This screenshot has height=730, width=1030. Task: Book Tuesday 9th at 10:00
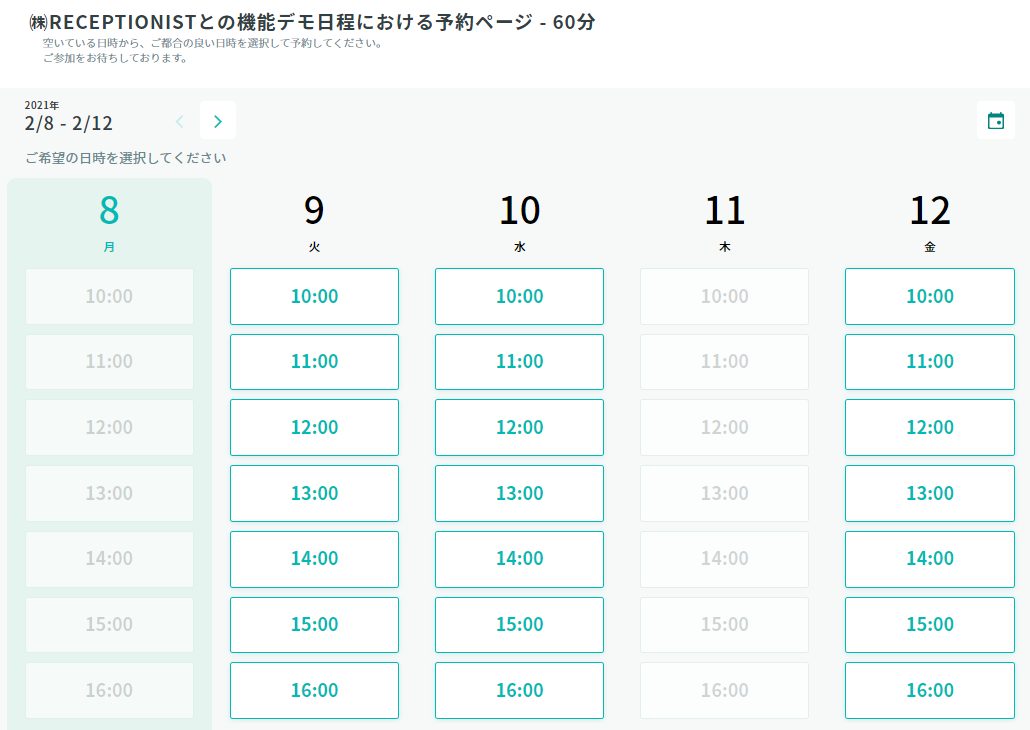click(x=314, y=296)
